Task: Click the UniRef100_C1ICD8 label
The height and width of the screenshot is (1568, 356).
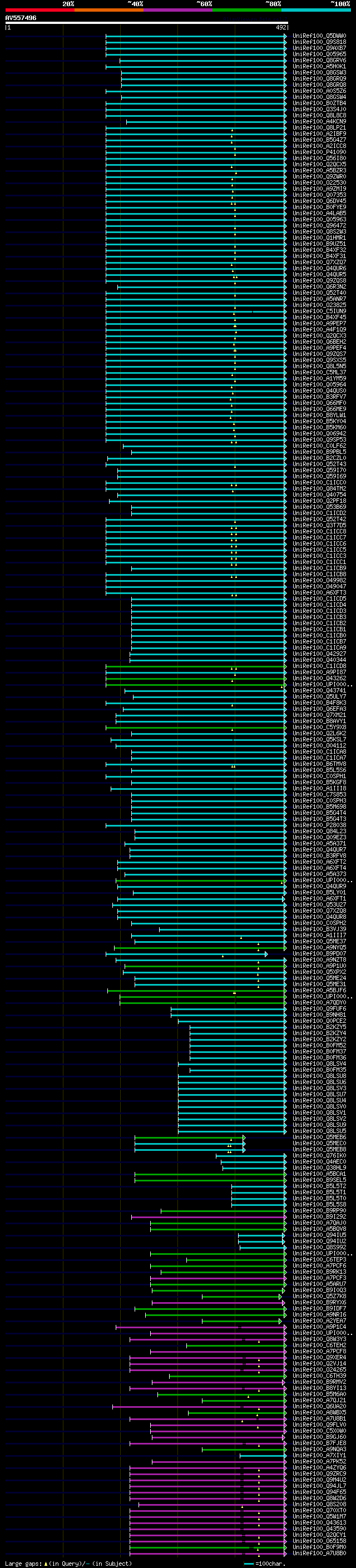Action: click(319, 666)
